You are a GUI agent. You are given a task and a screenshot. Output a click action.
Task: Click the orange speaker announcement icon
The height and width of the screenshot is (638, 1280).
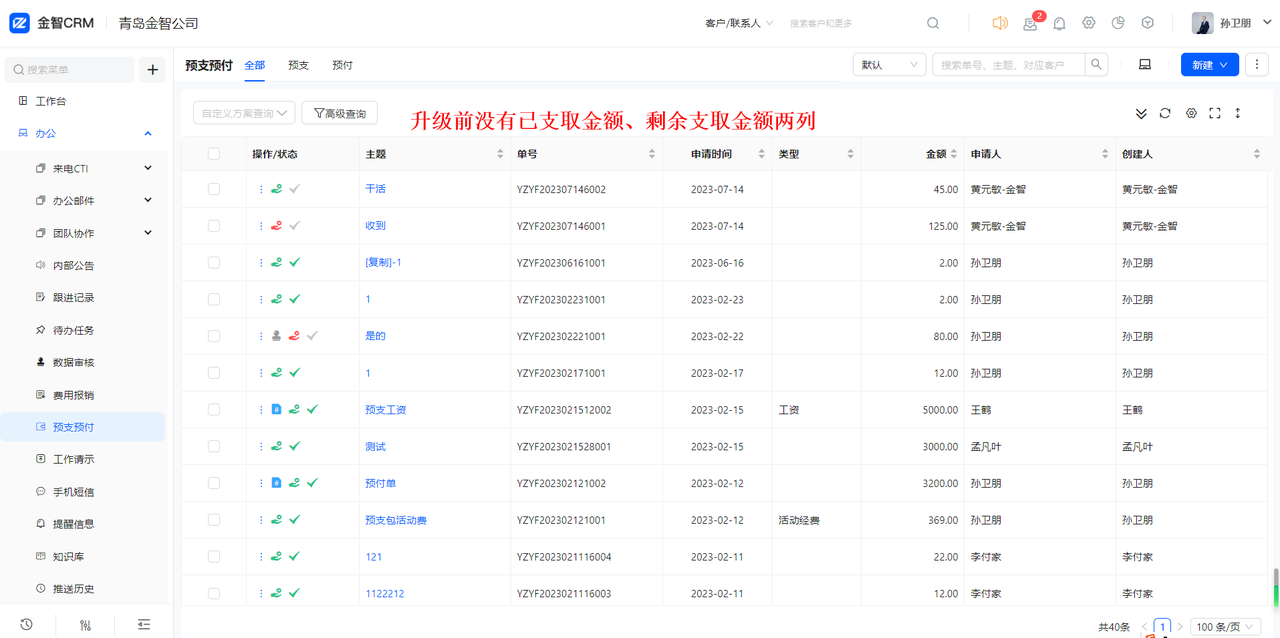point(999,23)
